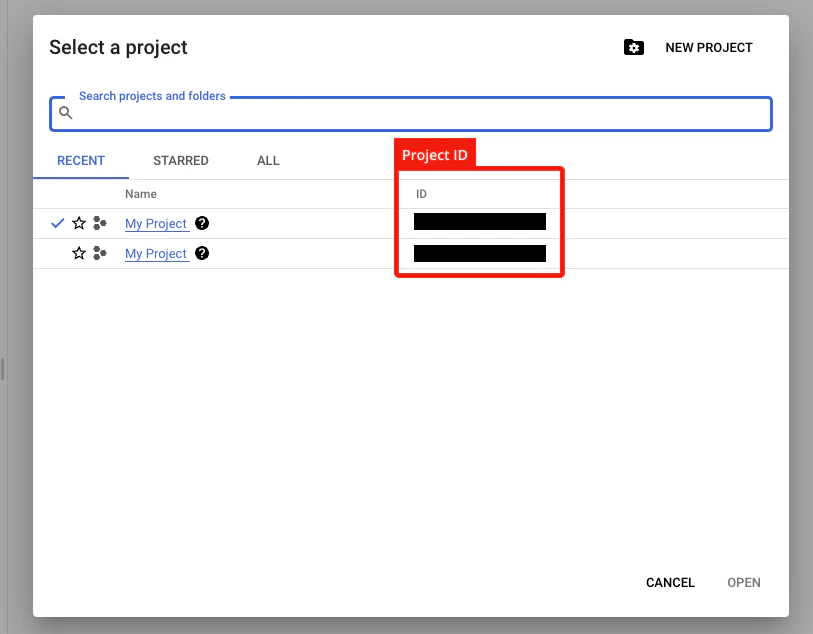The height and width of the screenshot is (634, 813).
Task: Click the NEW PROJECT button
Action: coord(709,48)
